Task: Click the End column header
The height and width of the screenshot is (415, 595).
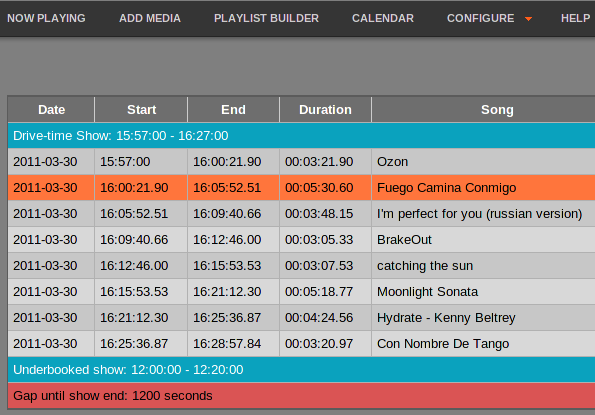Action: [233, 110]
